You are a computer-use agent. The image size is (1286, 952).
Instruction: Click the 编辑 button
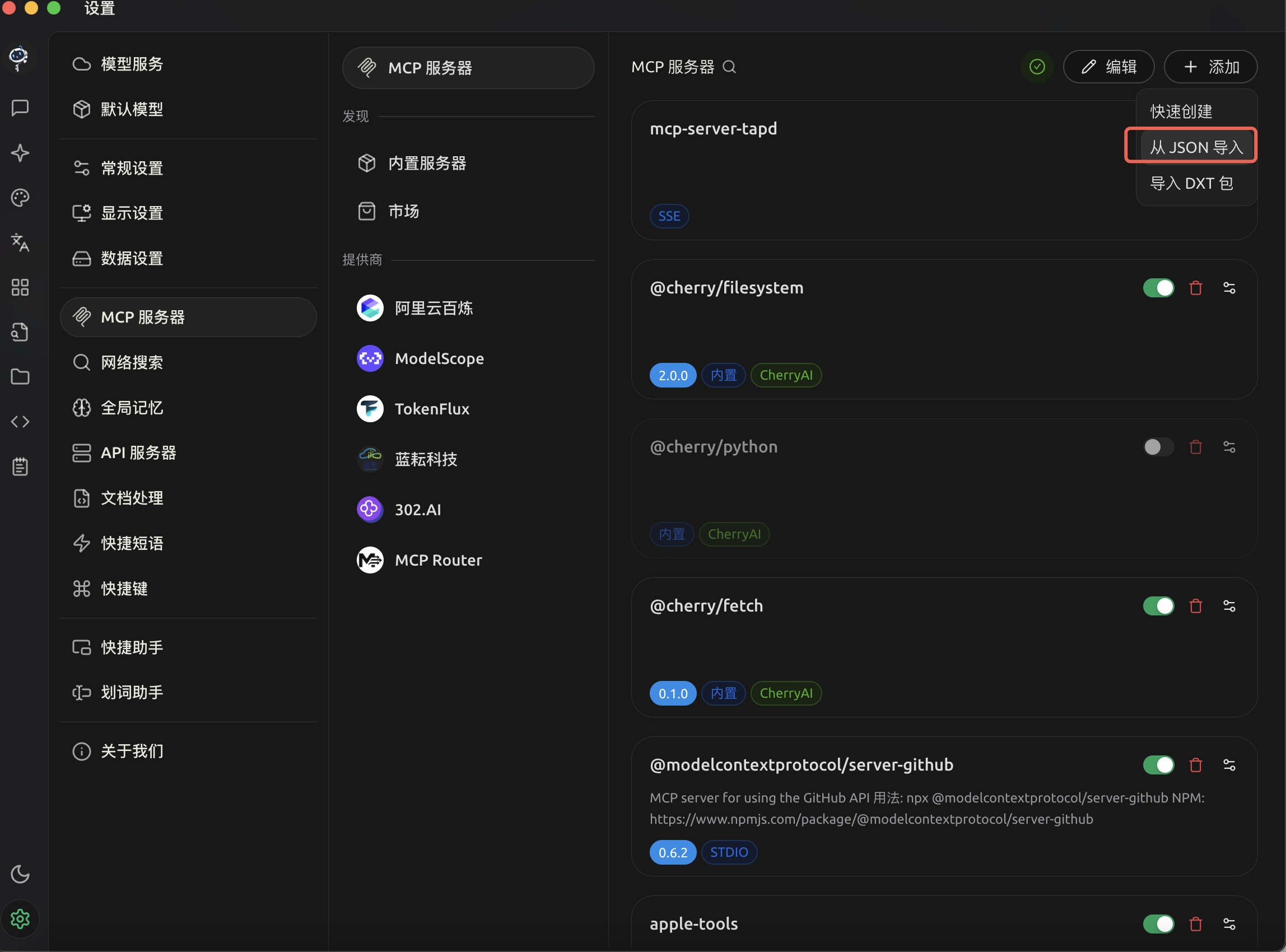tap(1108, 67)
